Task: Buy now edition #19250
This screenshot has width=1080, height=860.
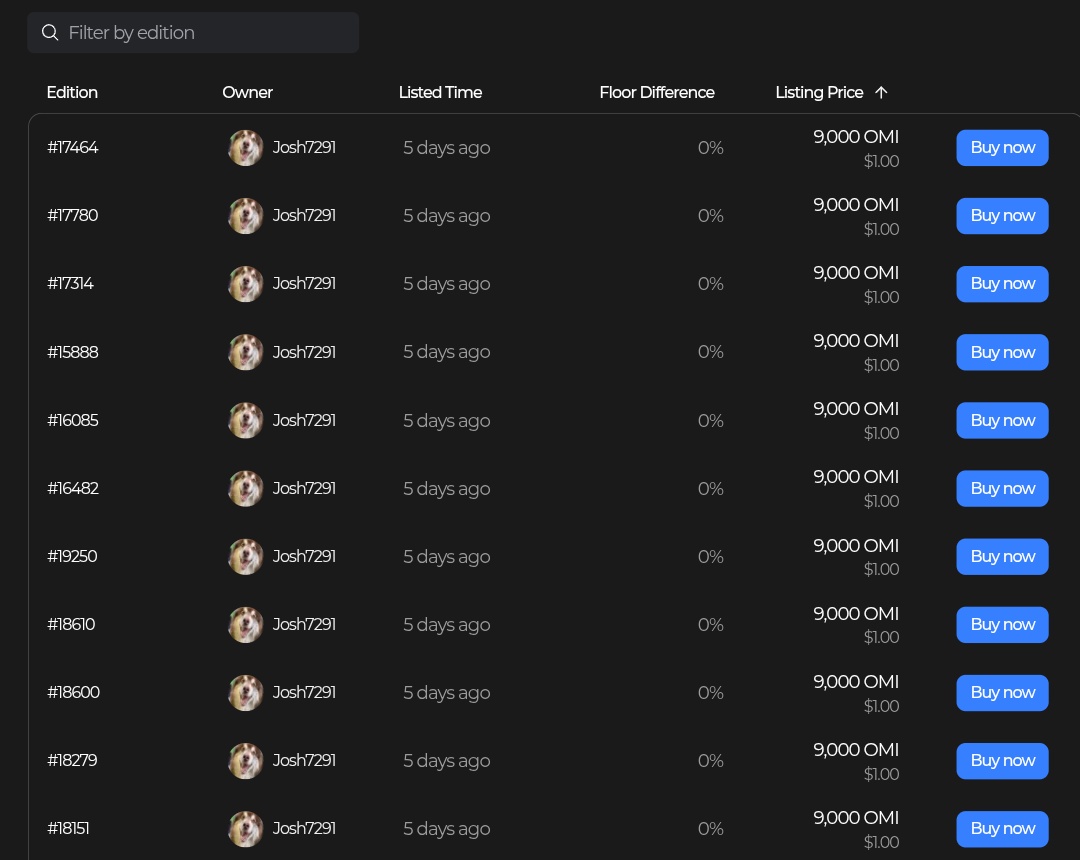Action: pos(1002,556)
